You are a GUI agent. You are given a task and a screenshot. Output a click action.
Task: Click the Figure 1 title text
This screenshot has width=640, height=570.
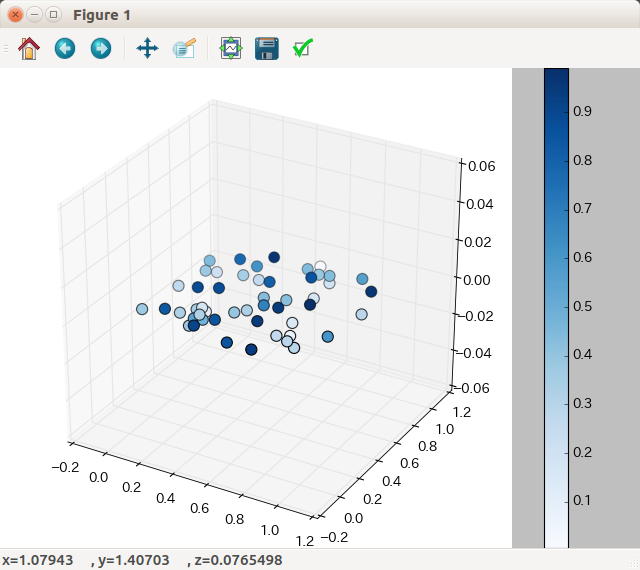coord(102,15)
